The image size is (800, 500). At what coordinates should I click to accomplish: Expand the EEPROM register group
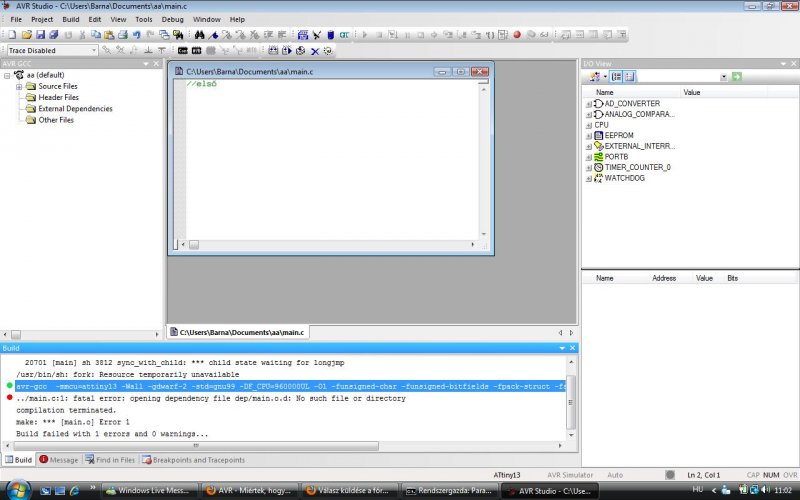(588, 136)
